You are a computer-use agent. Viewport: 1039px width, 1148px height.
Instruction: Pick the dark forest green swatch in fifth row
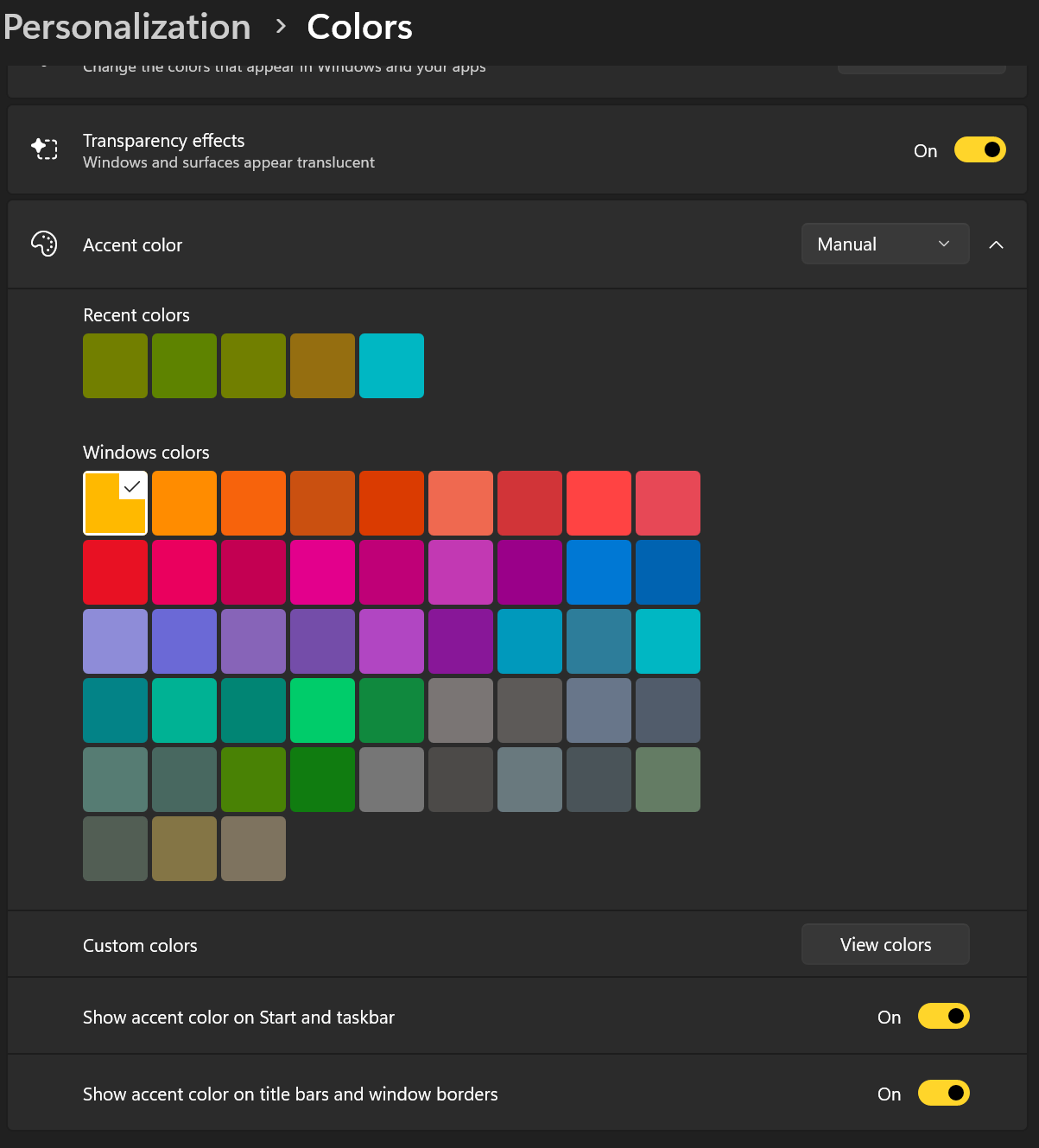point(322,779)
